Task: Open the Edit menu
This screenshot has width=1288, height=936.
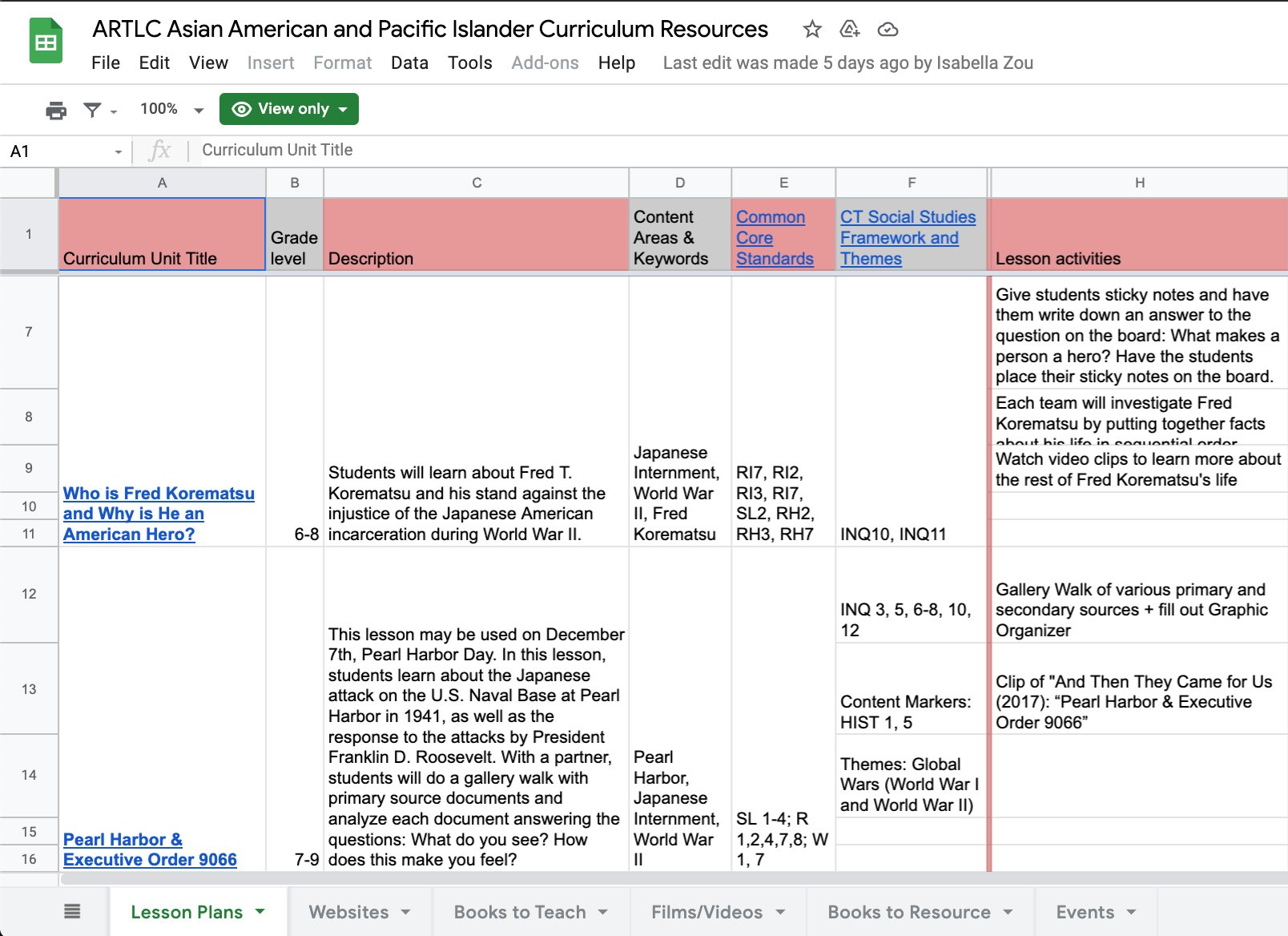Action: point(154,63)
